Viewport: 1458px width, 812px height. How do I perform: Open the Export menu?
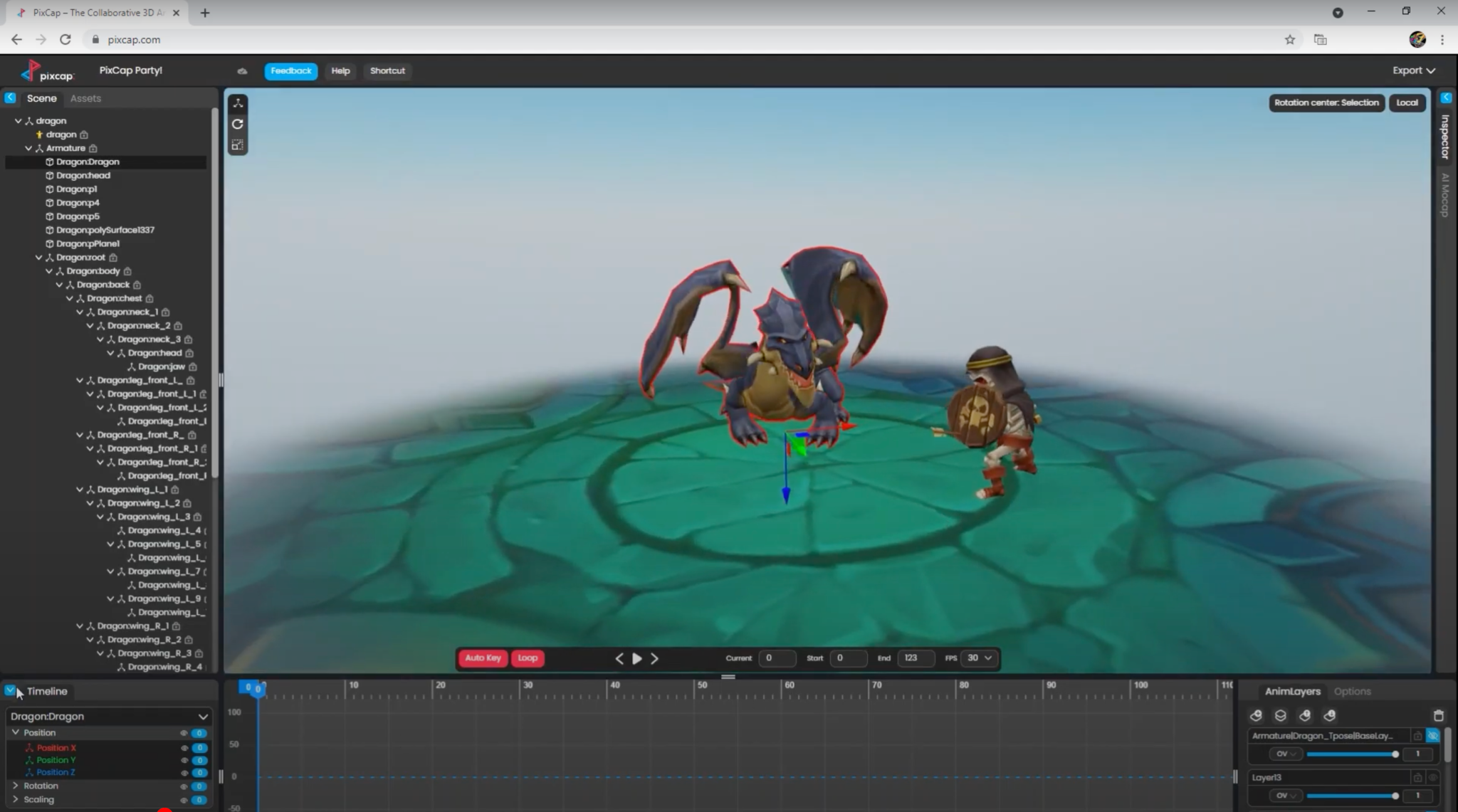point(1412,70)
